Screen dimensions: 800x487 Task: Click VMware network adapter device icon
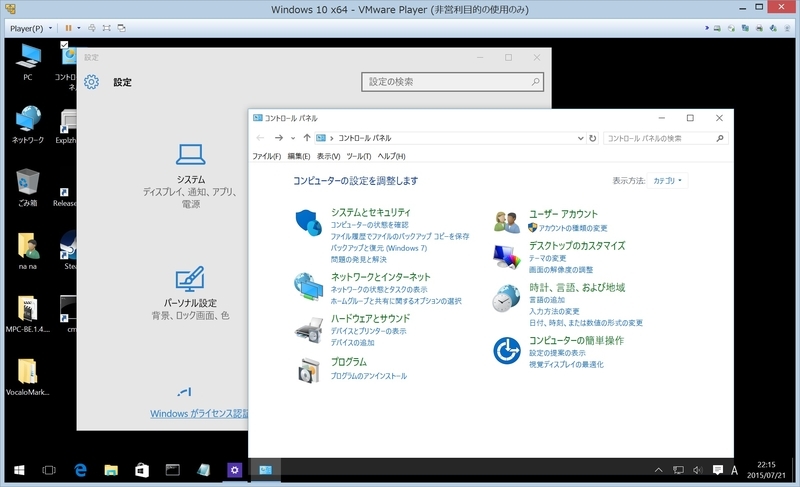(745, 29)
